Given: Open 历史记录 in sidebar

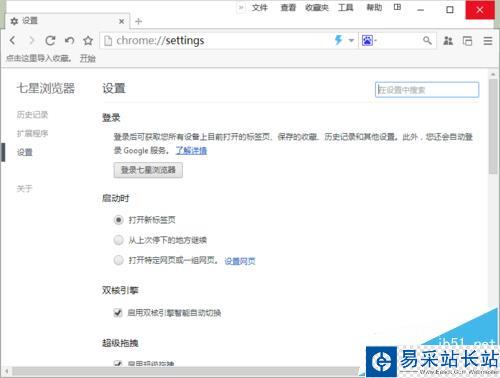Looking at the screenshot, I should click(x=32, y=115).
